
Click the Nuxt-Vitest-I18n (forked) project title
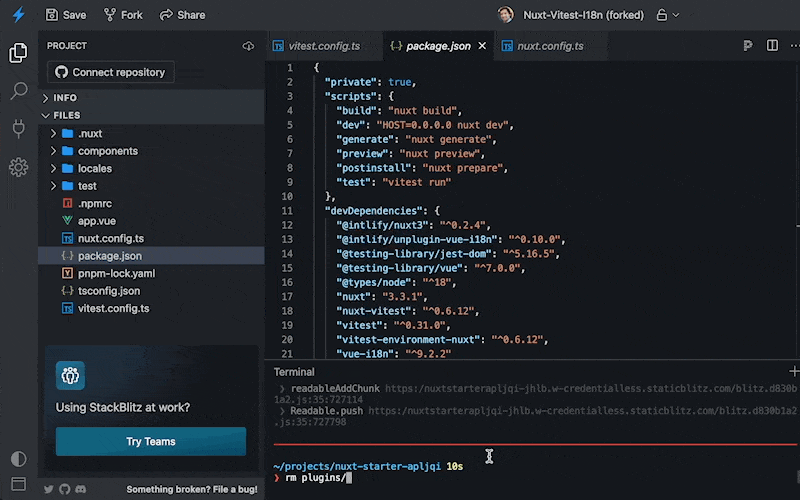point(583,15)
